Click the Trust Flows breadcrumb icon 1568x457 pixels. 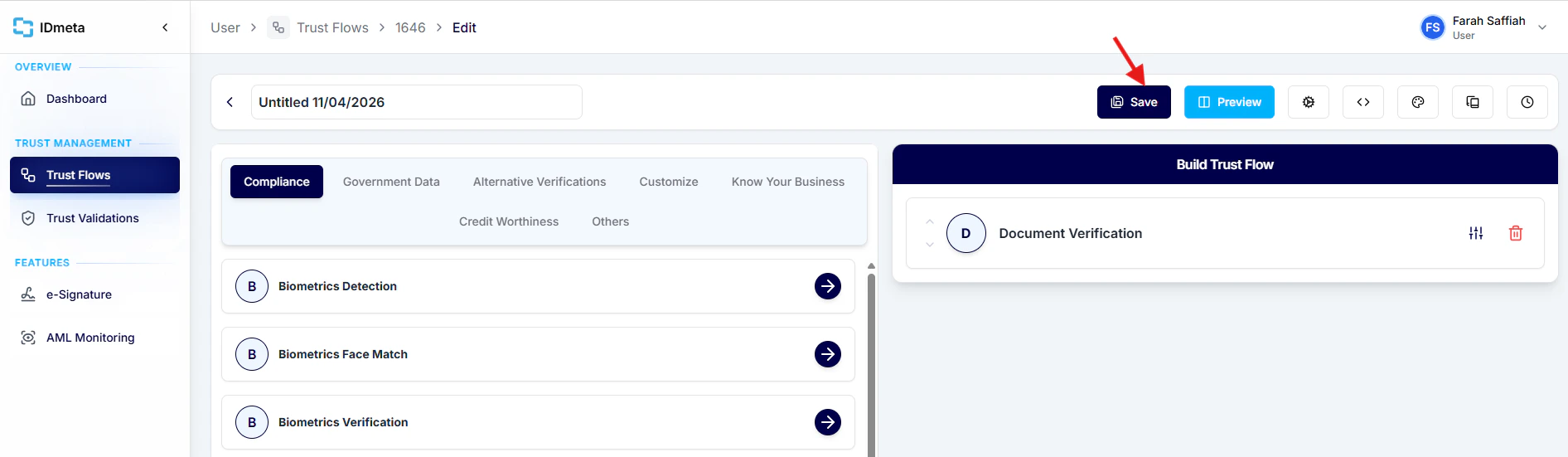(x=278, y=27)
